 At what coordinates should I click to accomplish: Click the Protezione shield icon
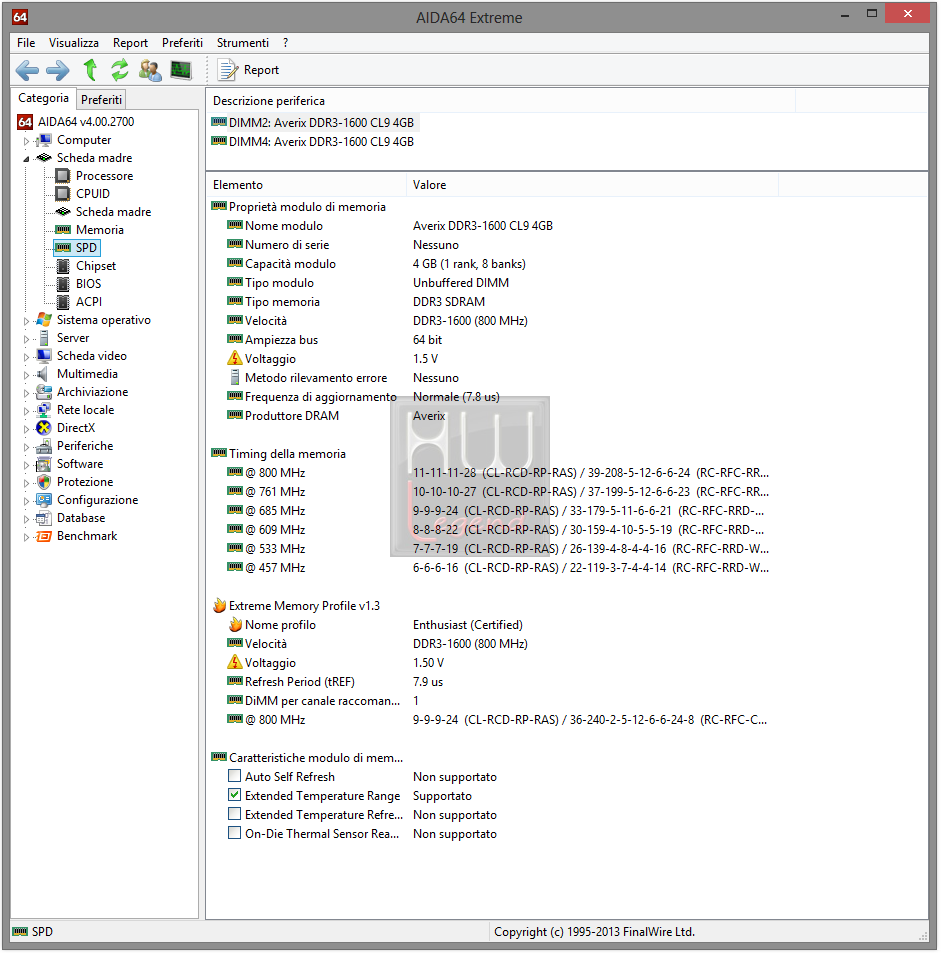44,482
